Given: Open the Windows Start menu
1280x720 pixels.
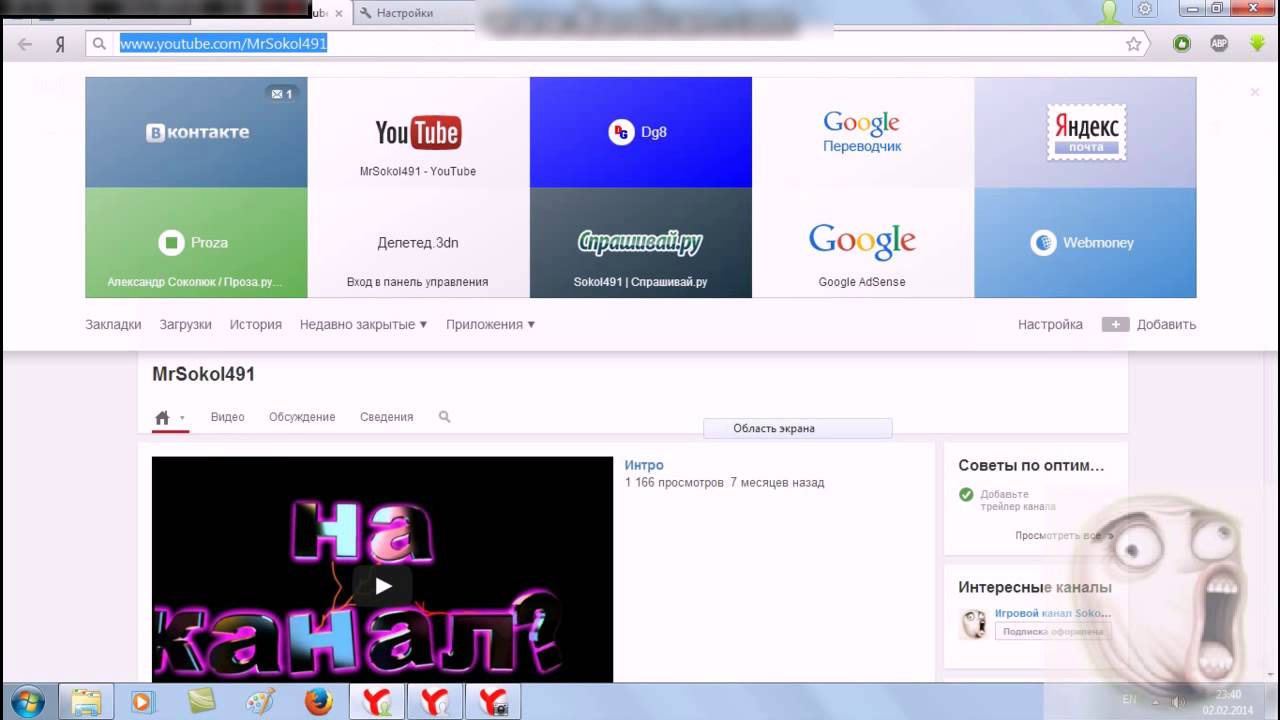Looking at the screenshot, I should coord(27,702).
